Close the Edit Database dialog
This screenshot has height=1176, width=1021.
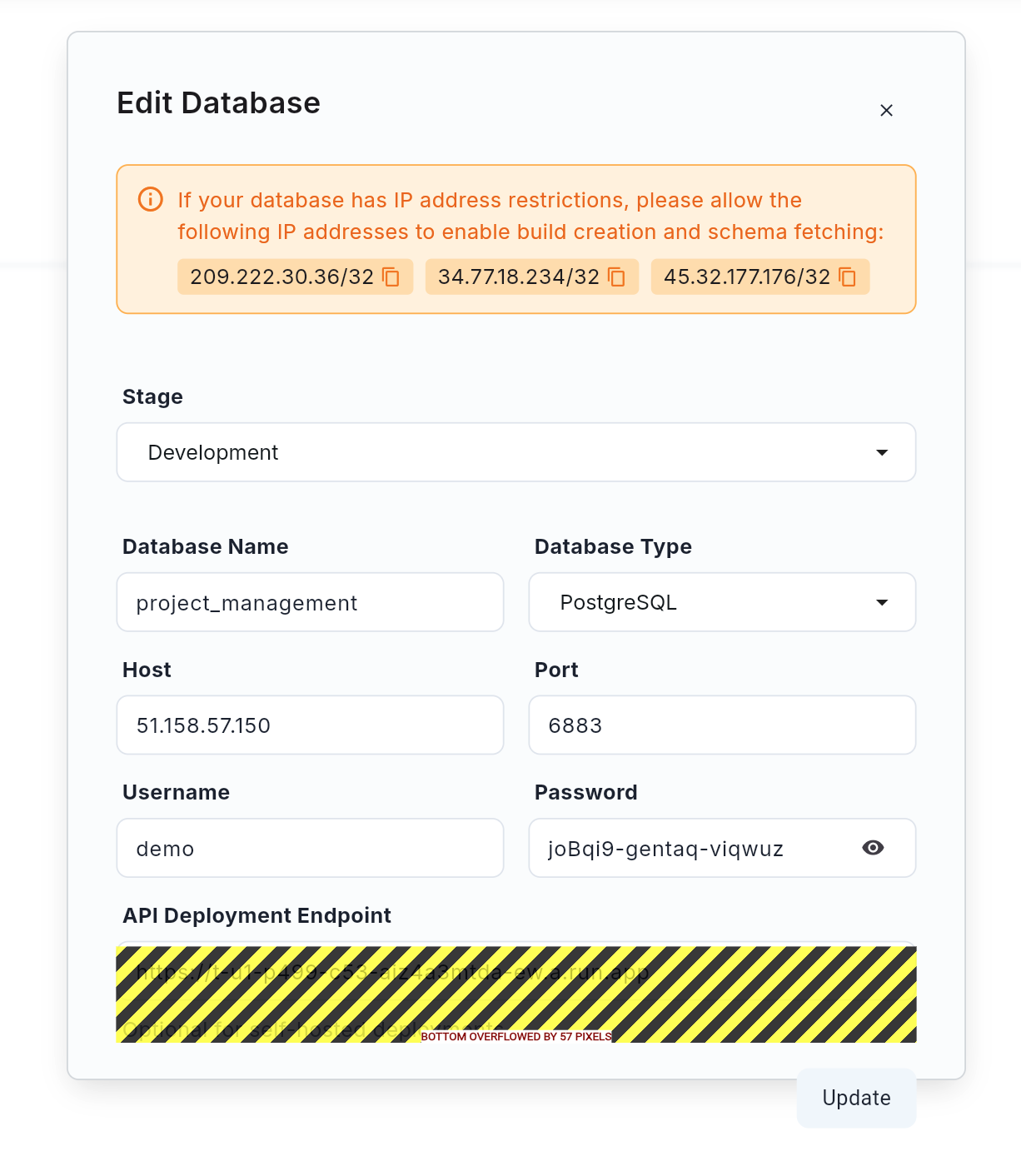click(886, 111)
